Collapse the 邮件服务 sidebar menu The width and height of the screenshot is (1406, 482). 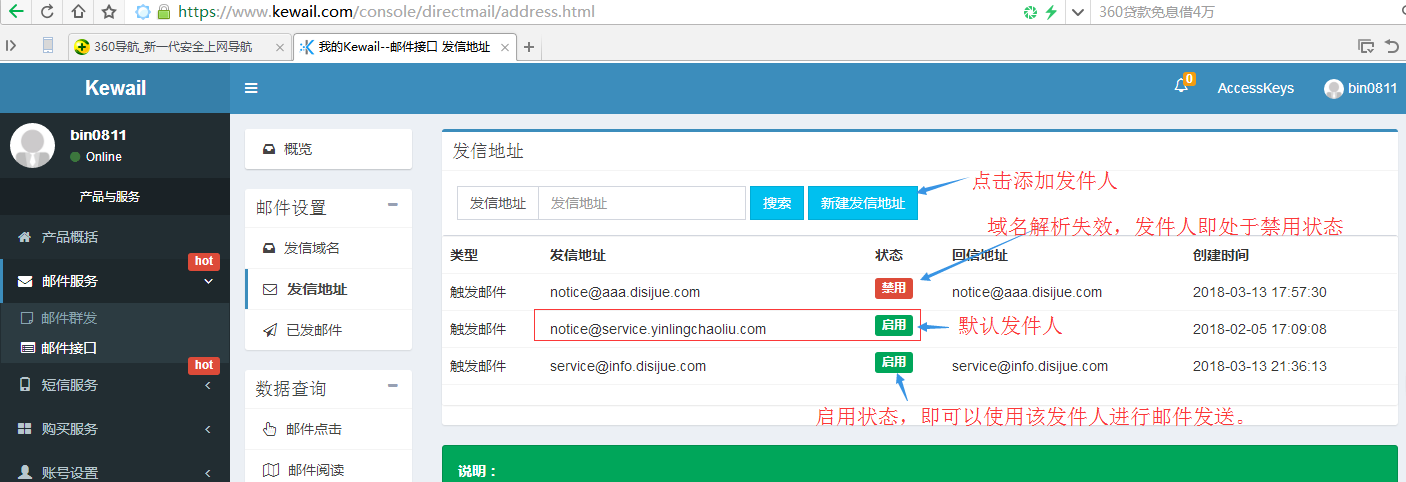click(115, 281)
